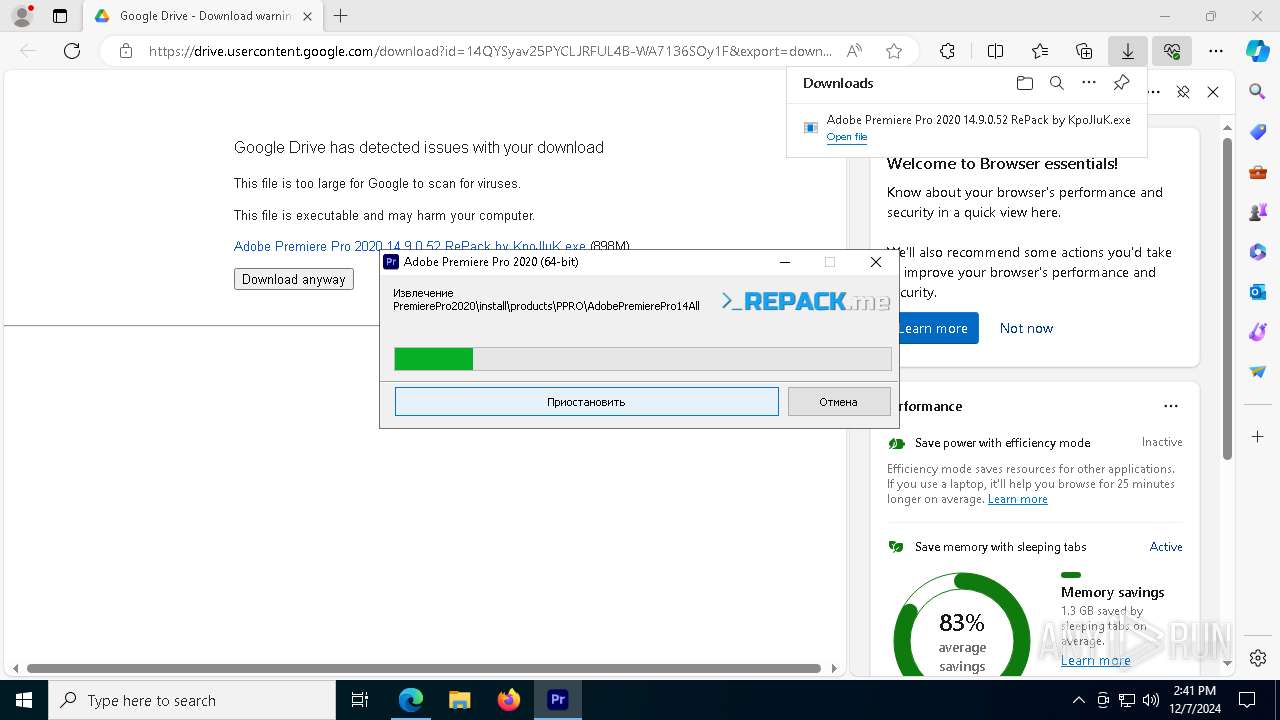The height and width of the screenshot is (720, 1280).
Task: Open the sidebar Shopping tag icon
Action: click(x=1258, y=132)
